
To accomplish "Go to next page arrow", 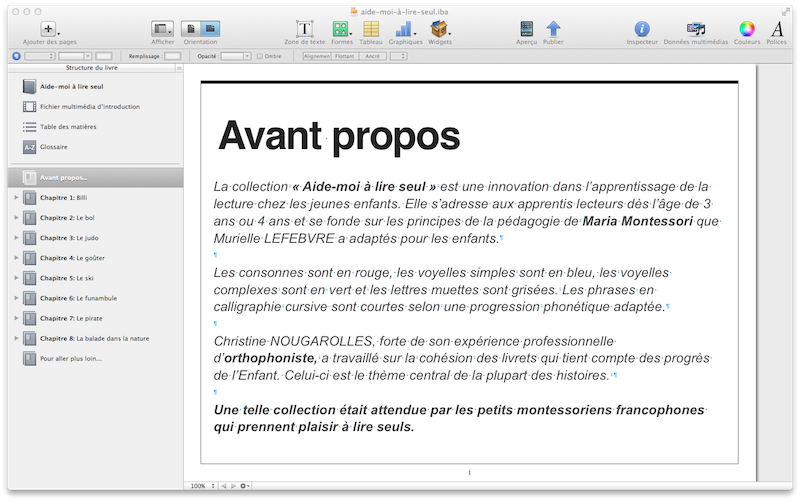I will [233, 486].
